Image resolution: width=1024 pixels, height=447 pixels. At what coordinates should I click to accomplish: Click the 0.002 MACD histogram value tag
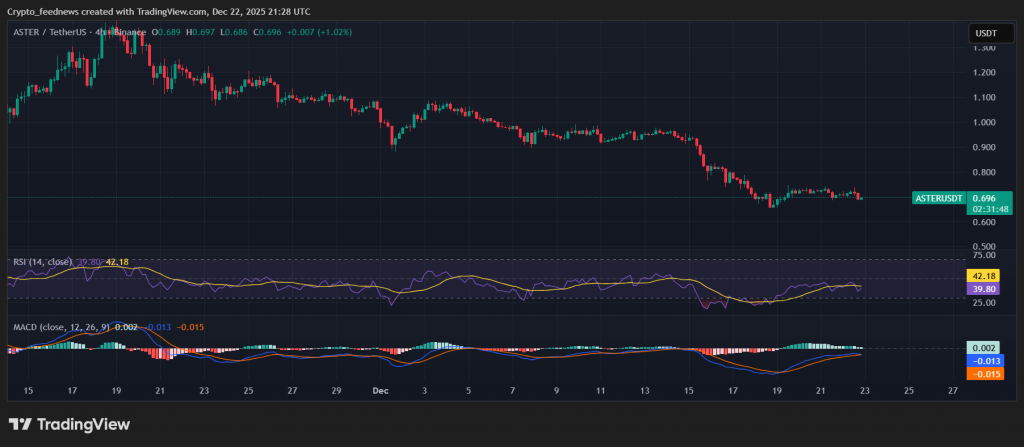click(981, 347)
